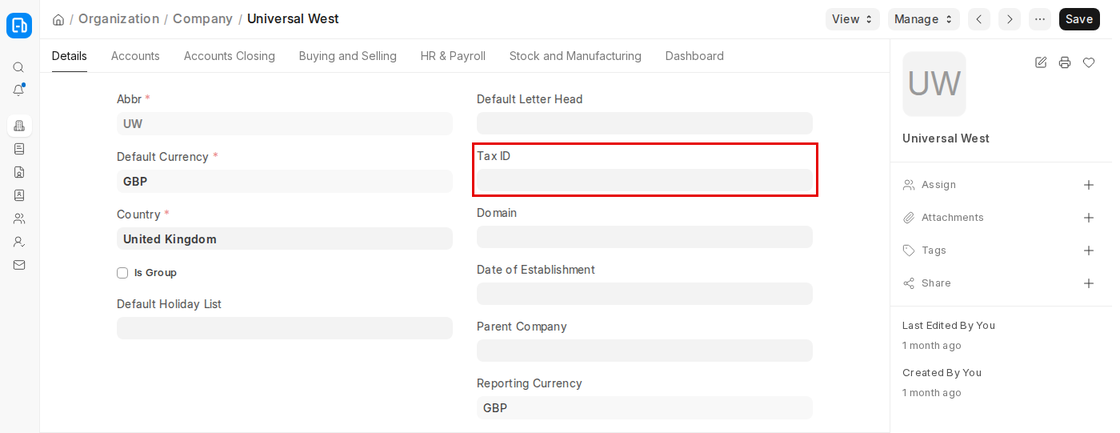Click the home icon in breadcrumb

click(59, 19)
